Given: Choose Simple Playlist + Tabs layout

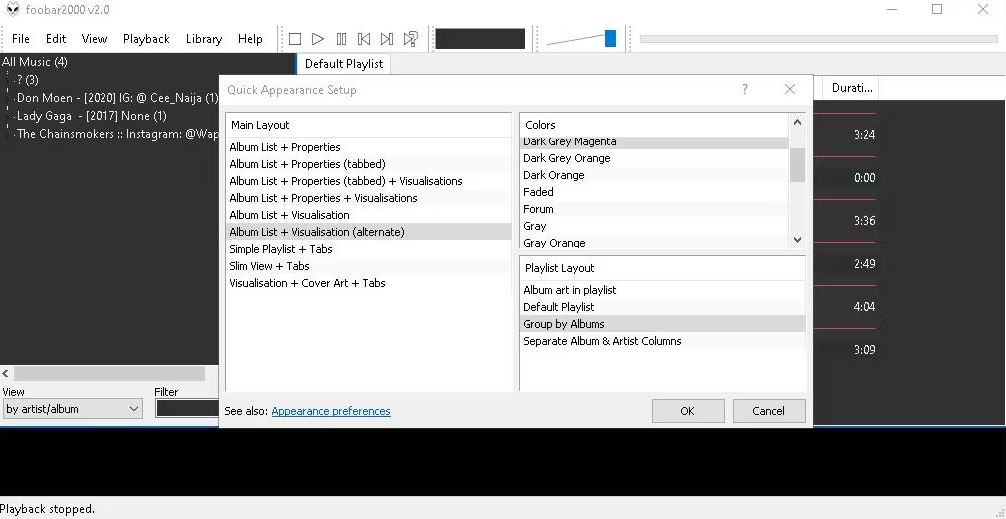Looking at the screenshot, I should click(369, 249).
